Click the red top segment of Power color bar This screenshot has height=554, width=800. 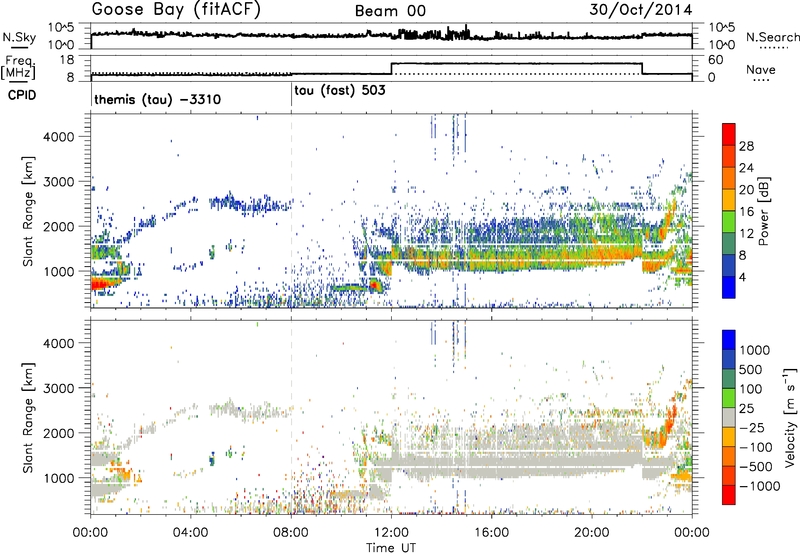pyautogui.click(x=729, y=135)
